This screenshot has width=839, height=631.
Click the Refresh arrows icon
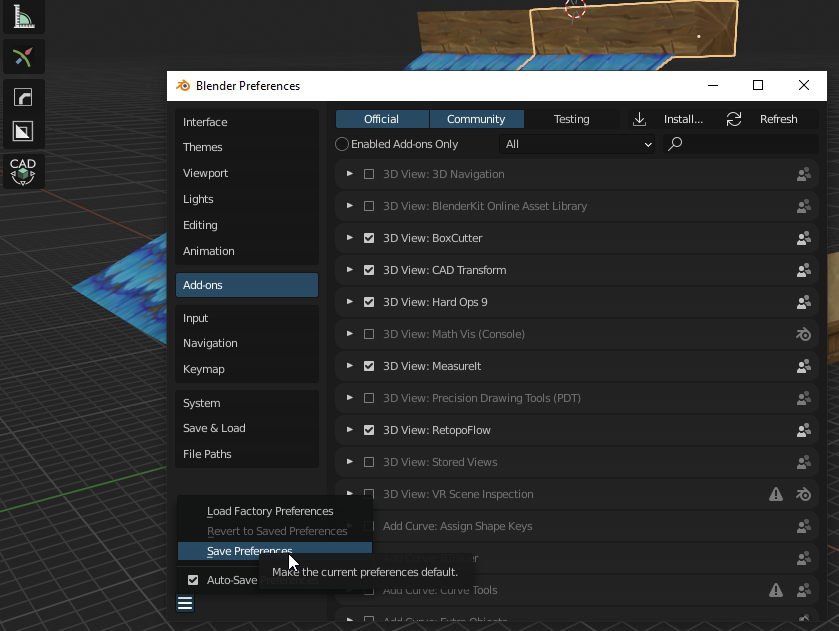(x=734, y=119)
